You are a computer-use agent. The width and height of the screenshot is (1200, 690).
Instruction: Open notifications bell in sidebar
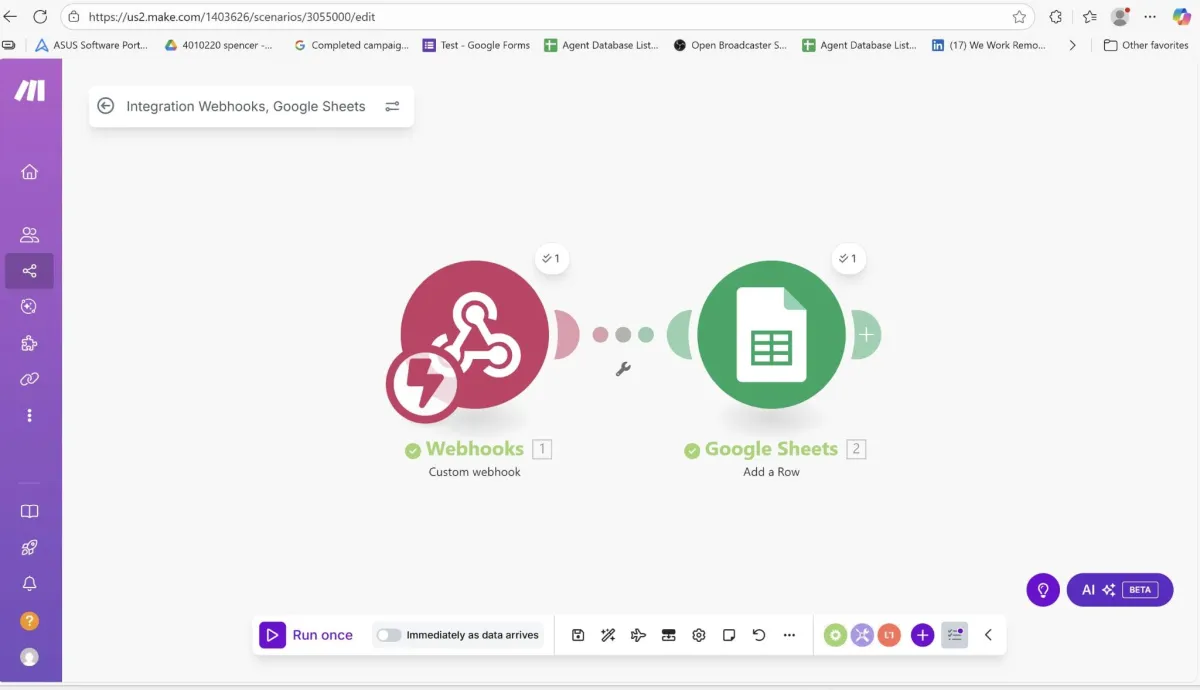tap(30, 583)
